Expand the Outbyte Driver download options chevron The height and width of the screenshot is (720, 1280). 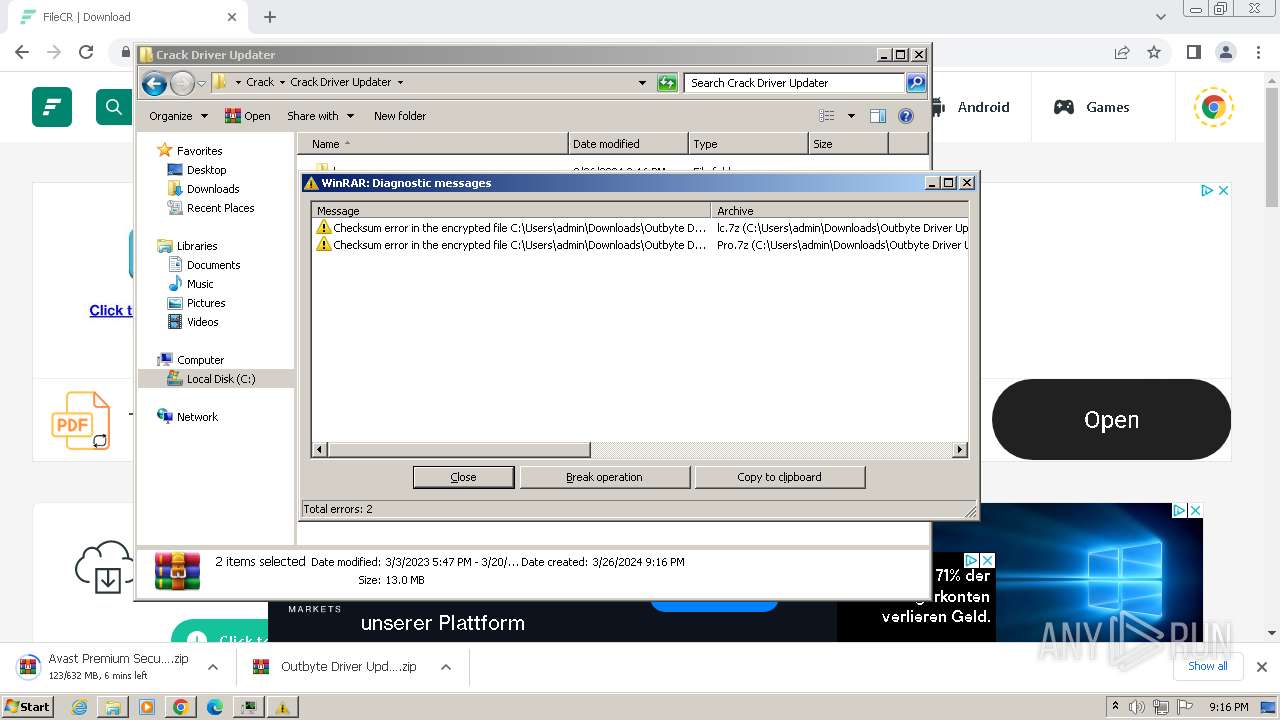pyautogui.click(x=446, y=667)
